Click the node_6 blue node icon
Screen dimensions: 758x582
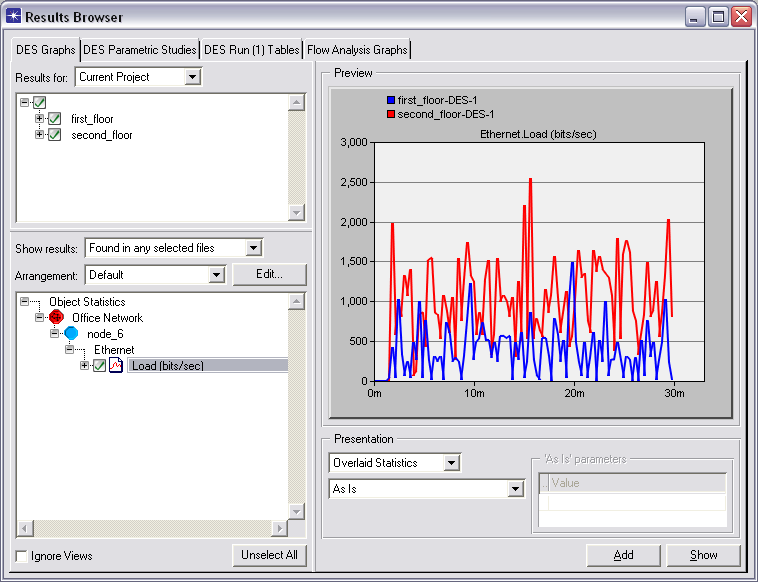71,333
